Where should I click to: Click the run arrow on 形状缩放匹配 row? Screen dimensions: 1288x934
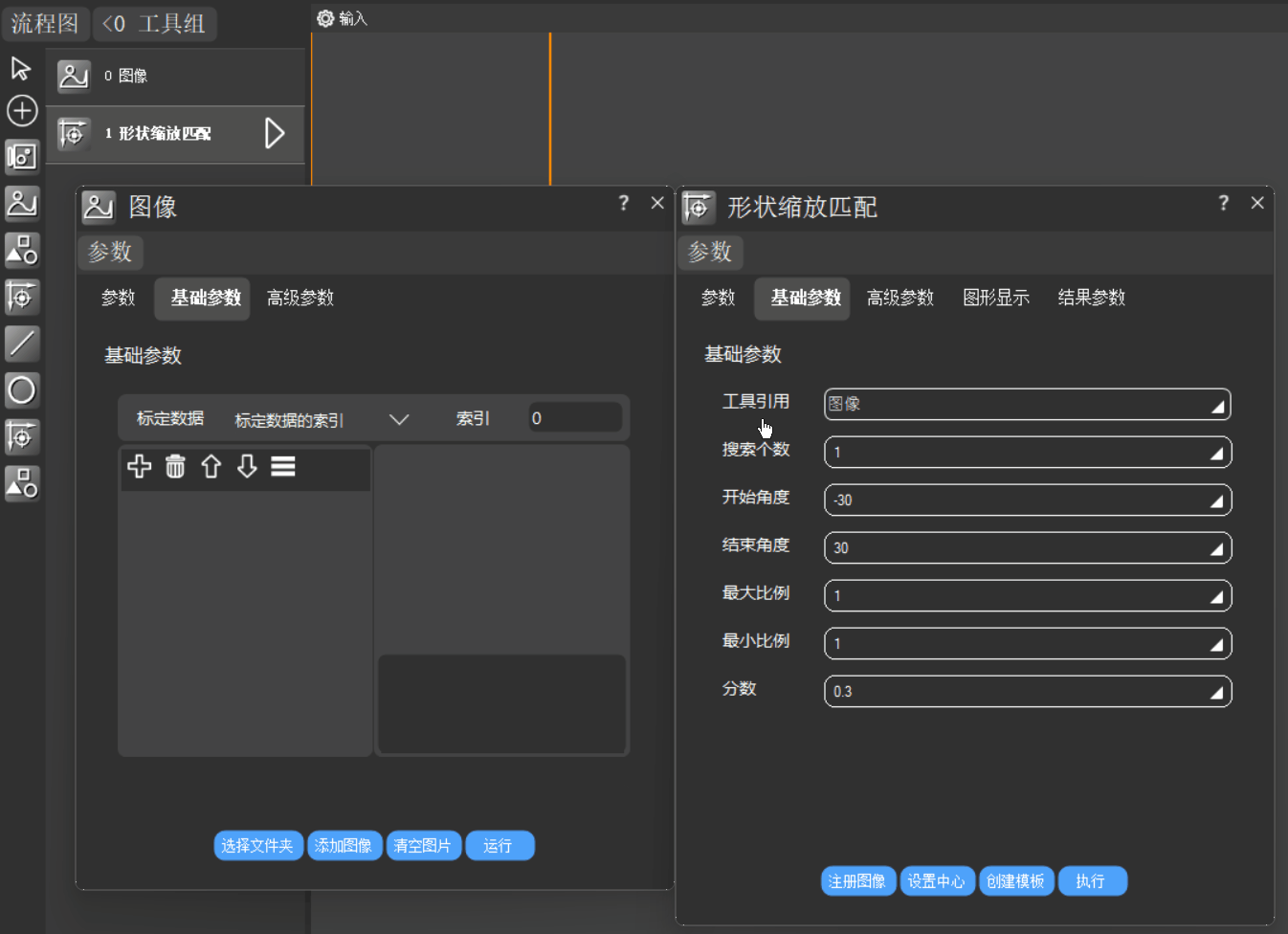(x=275, y=133)
